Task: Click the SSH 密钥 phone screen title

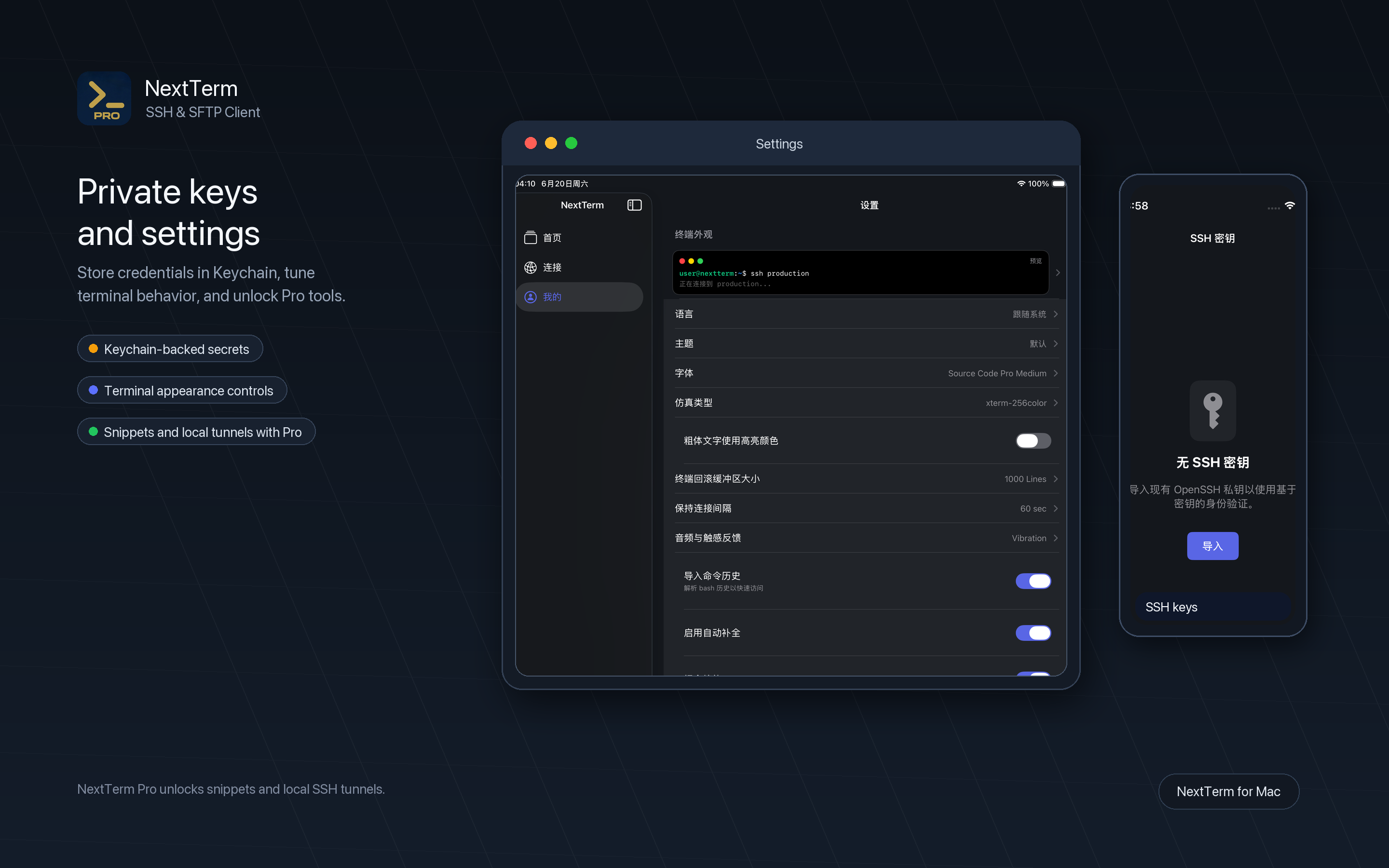Action: pos(1212,238)
